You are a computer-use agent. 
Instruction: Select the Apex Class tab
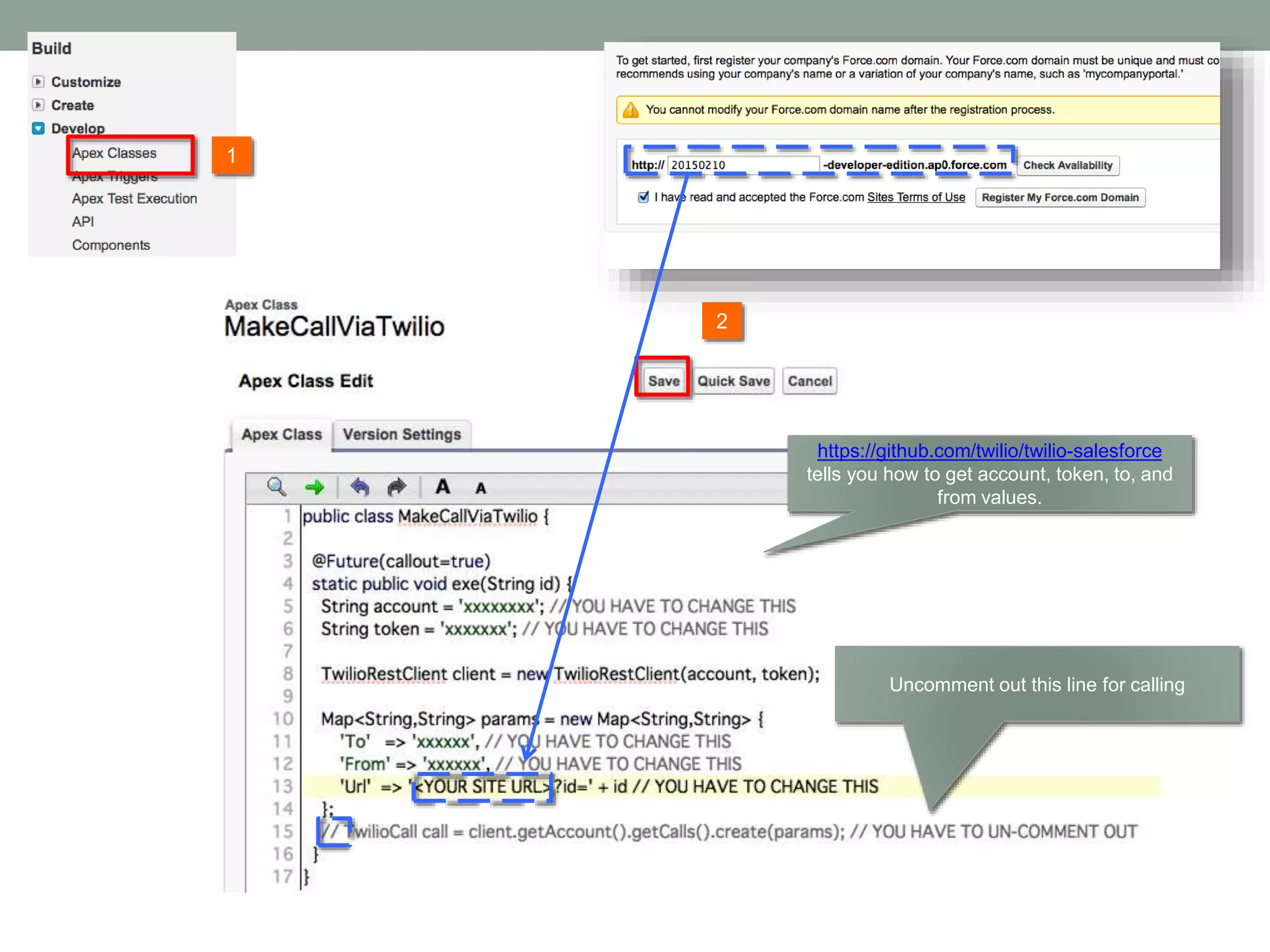(282, 434)
